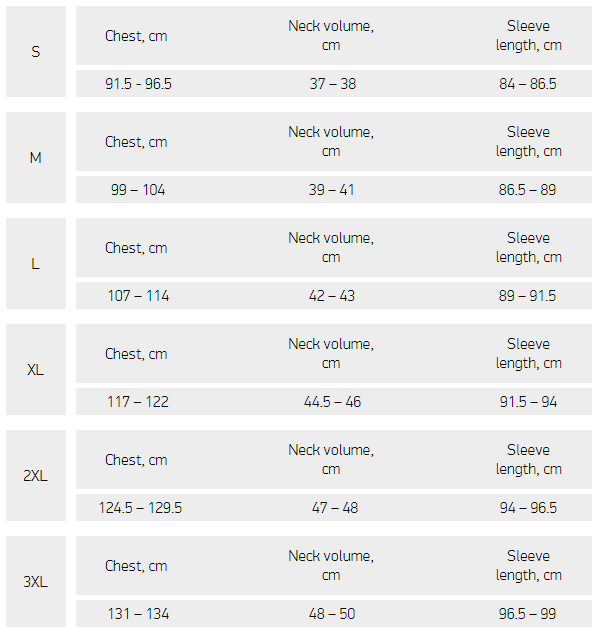Select the L size label cell
This screenshot has height=634, width=599.
coord(36,264)
